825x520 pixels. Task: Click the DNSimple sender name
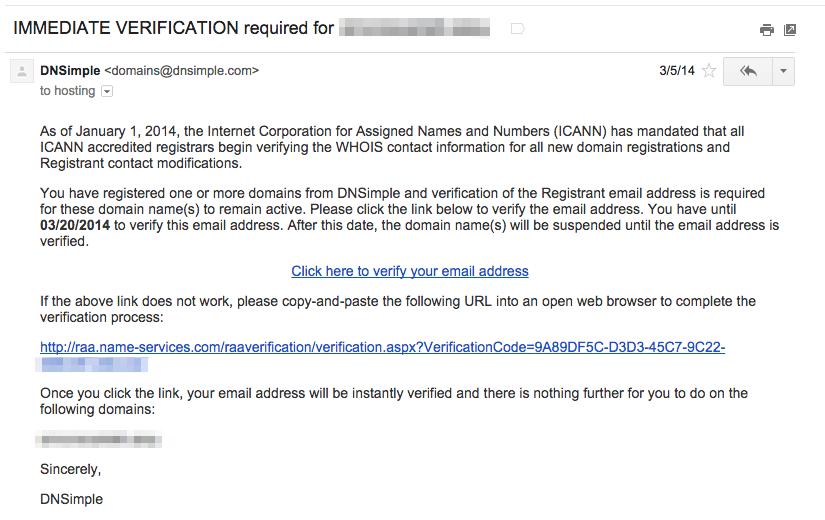[70, 70]
